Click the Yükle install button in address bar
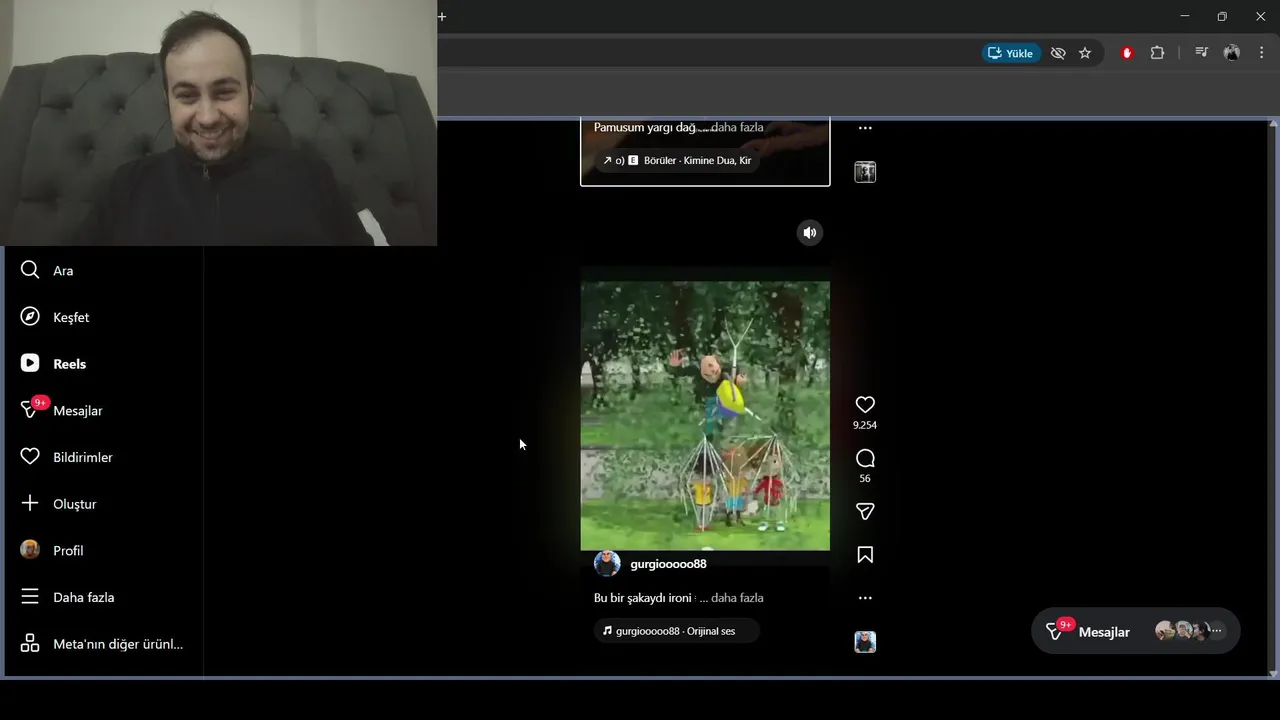The height and width of the screenshot is (720, 1280). [1011, 53]
